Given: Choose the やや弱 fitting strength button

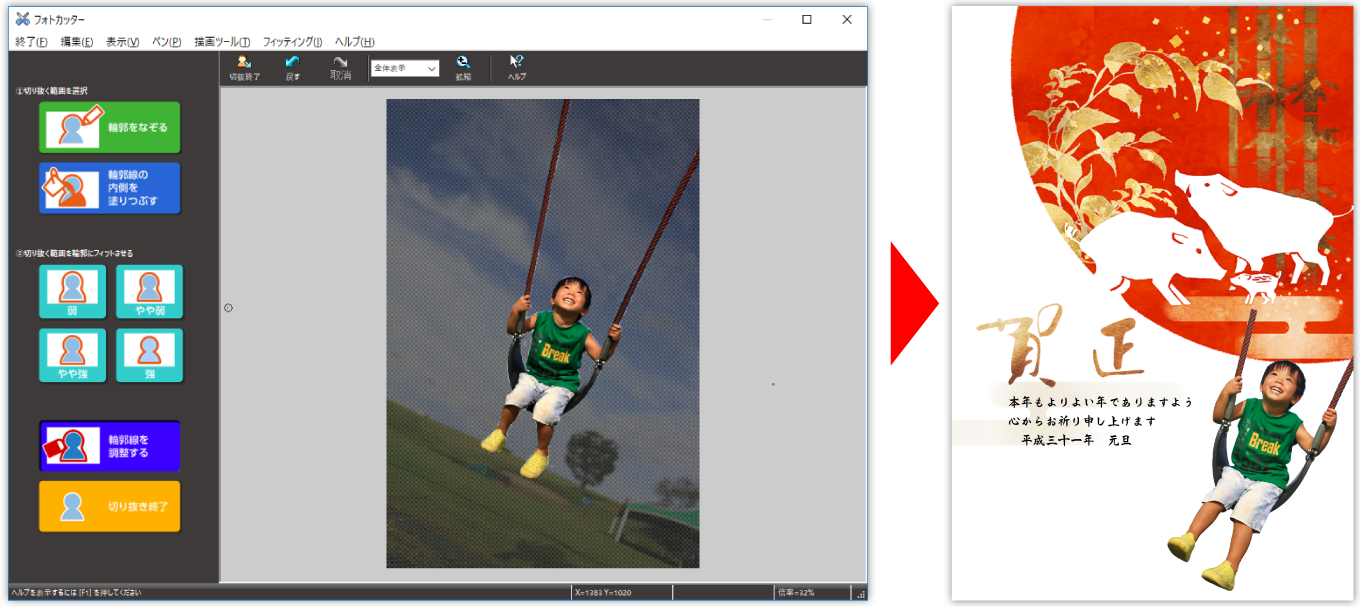Looking at the screenshot, I should tap(149, 292).
